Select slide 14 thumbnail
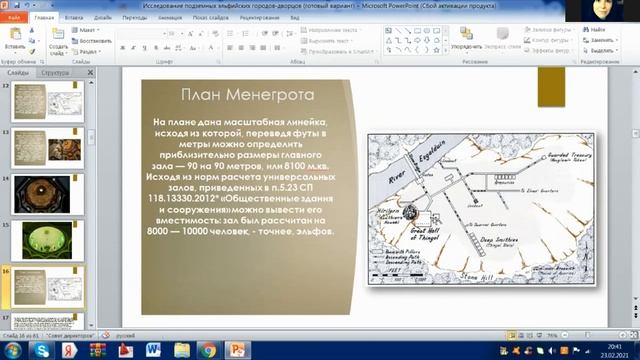This screenshot has width=640, height=360. (48, 195)
